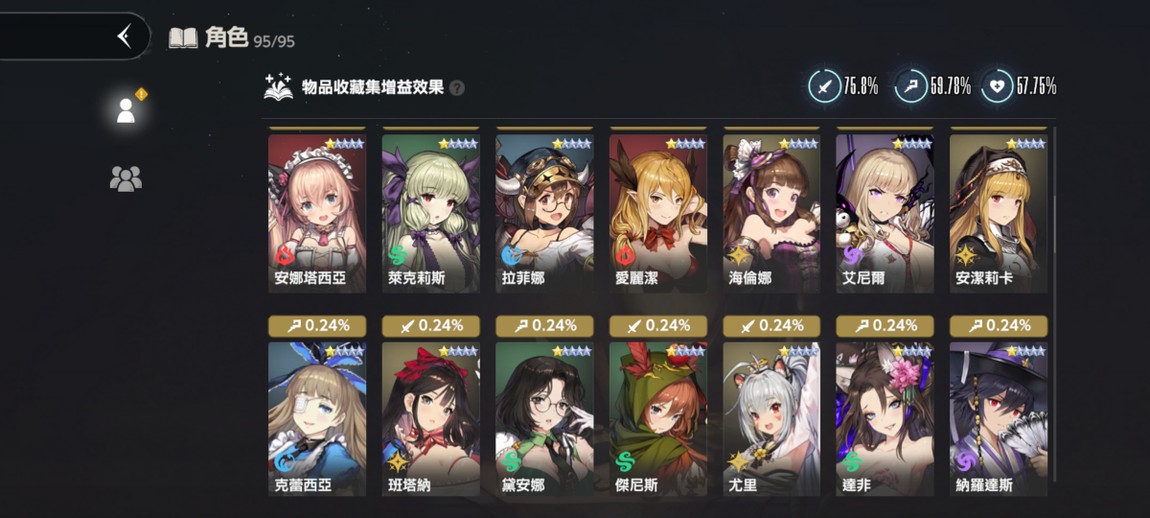Click the 0.24% badge above 尤里

pyautogui.click(x=772, y=326)
